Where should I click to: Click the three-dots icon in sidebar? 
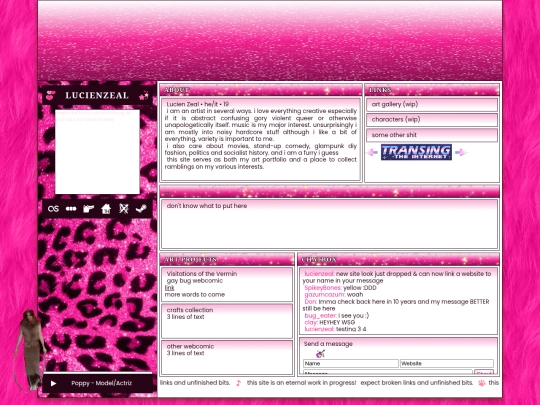point(71,209)
